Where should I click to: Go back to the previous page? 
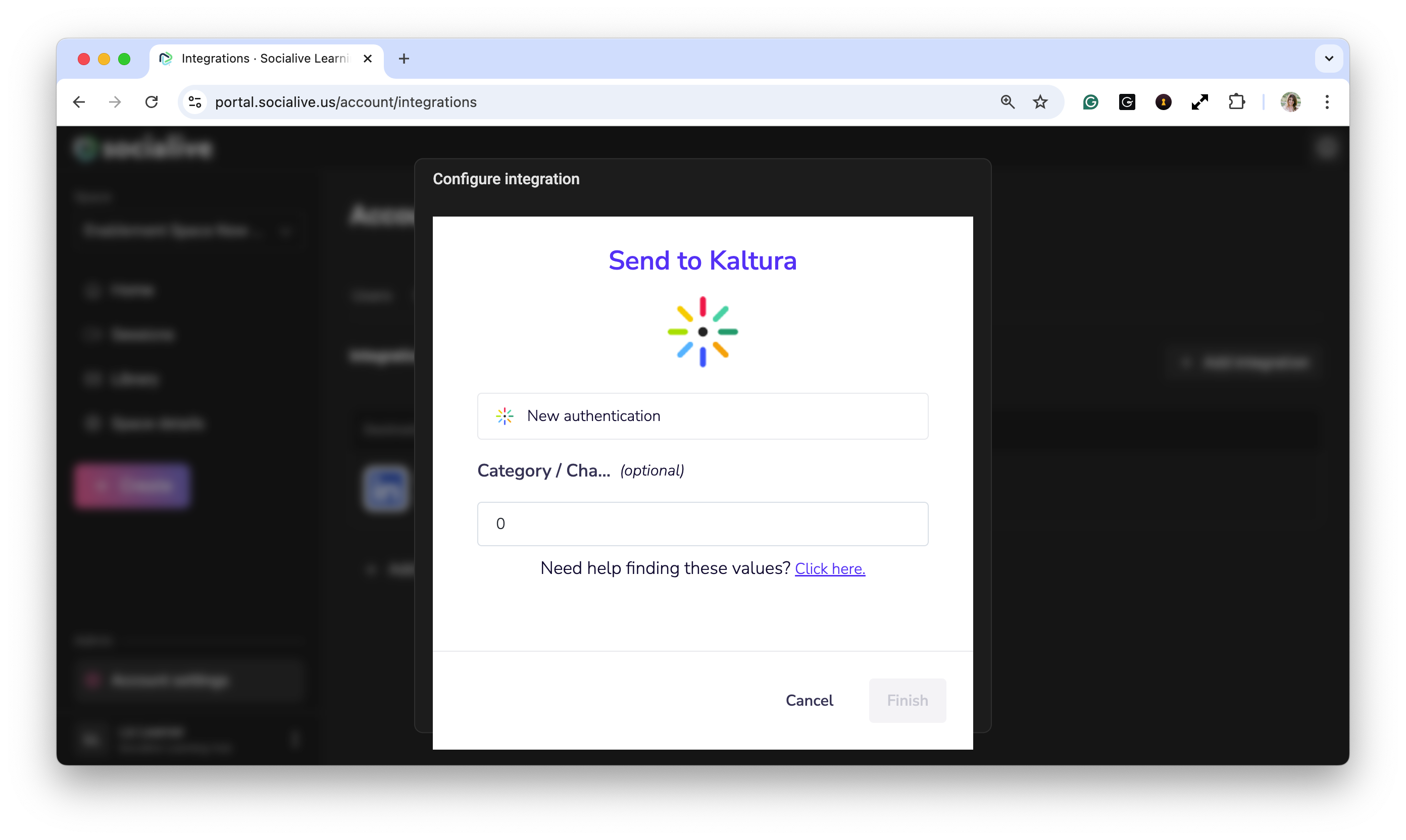point(79,102)
